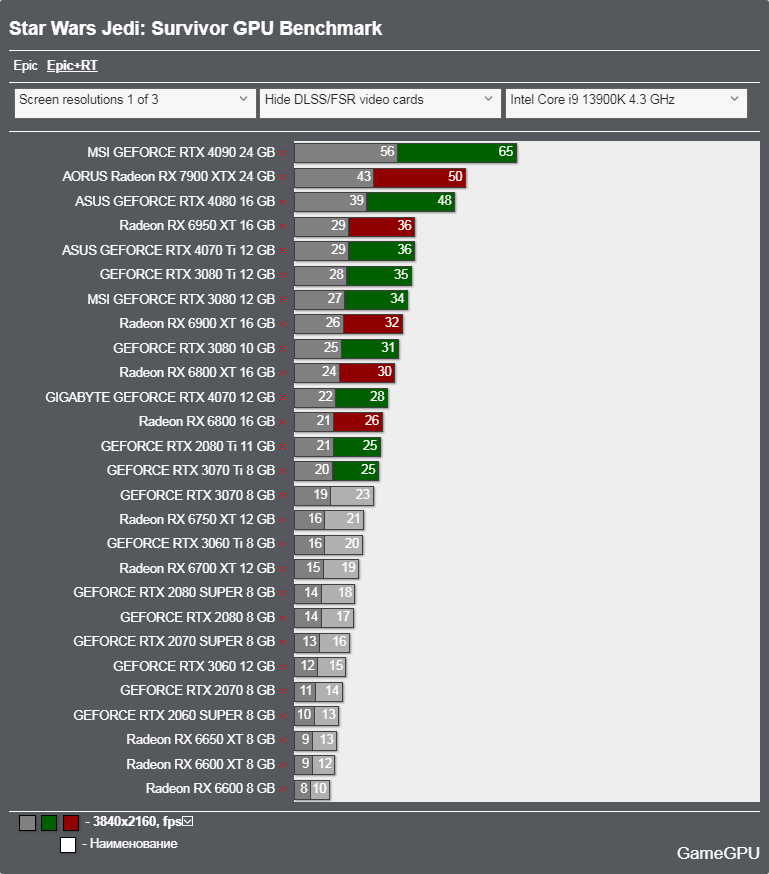Remove GEFORCE RTX 2060 SUPER 8 GB via red X
The width and height of the screenshot is (769, 874).
(x=283, y=716)
